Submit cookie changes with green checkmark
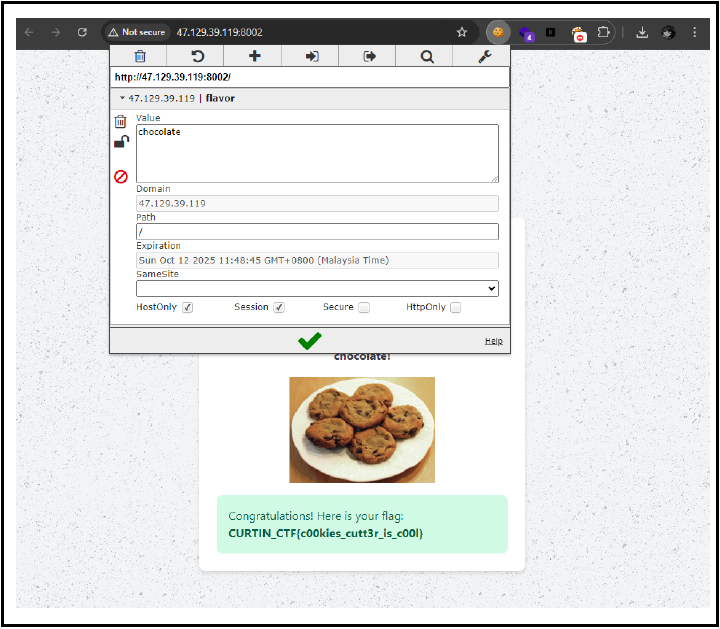720x629 pixels. click(x=310, y=341)
